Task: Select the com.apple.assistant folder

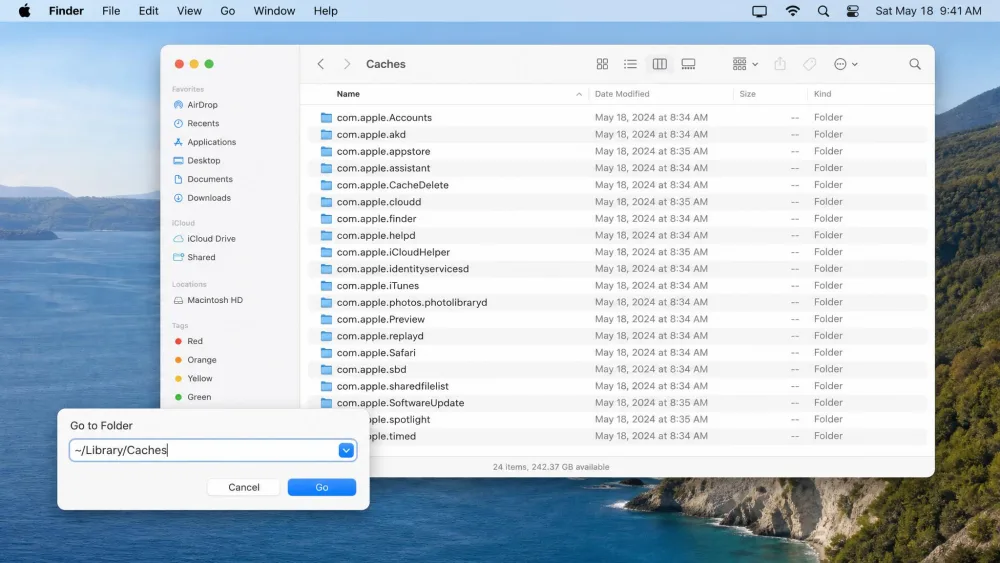Action: point(617,168)
